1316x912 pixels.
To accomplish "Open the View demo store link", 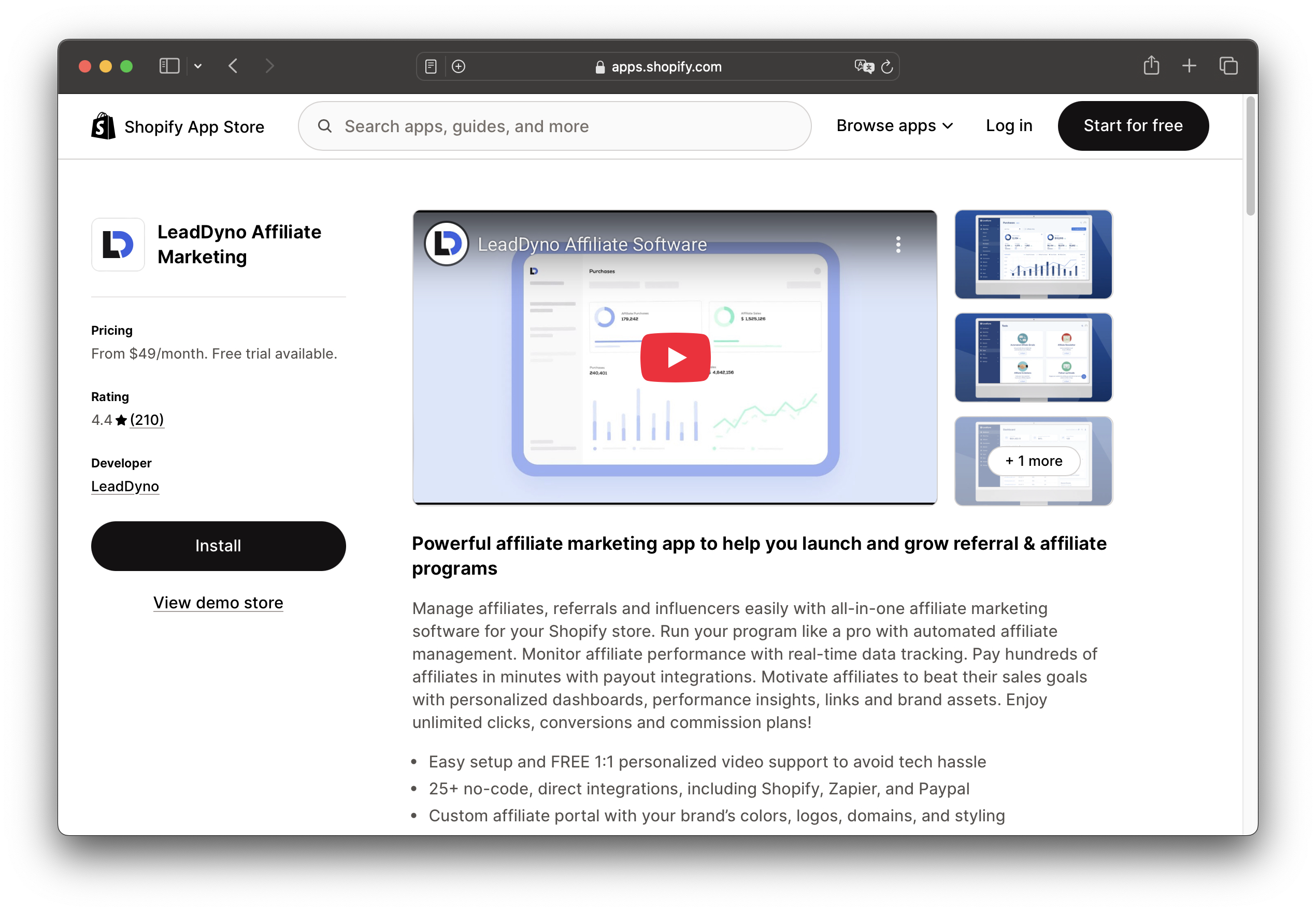I will pos(218,603).
